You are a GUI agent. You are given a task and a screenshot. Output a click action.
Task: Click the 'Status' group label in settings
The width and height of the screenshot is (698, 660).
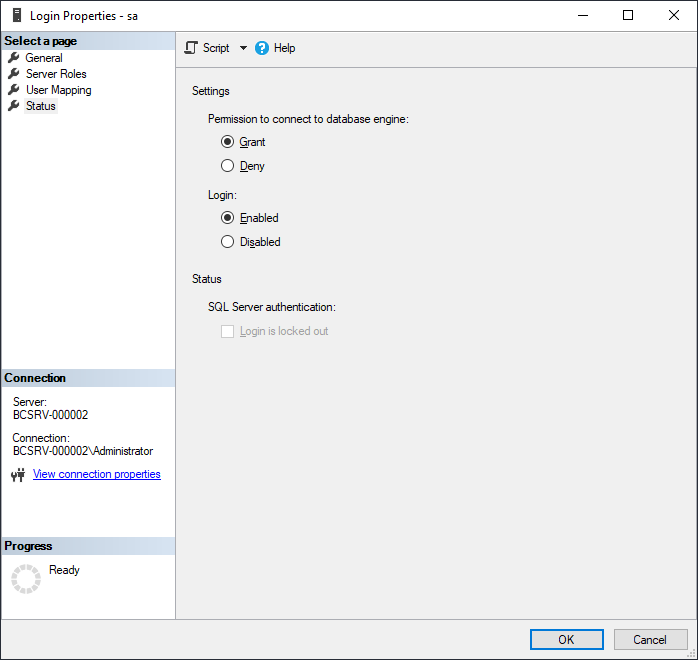(207, 279)
